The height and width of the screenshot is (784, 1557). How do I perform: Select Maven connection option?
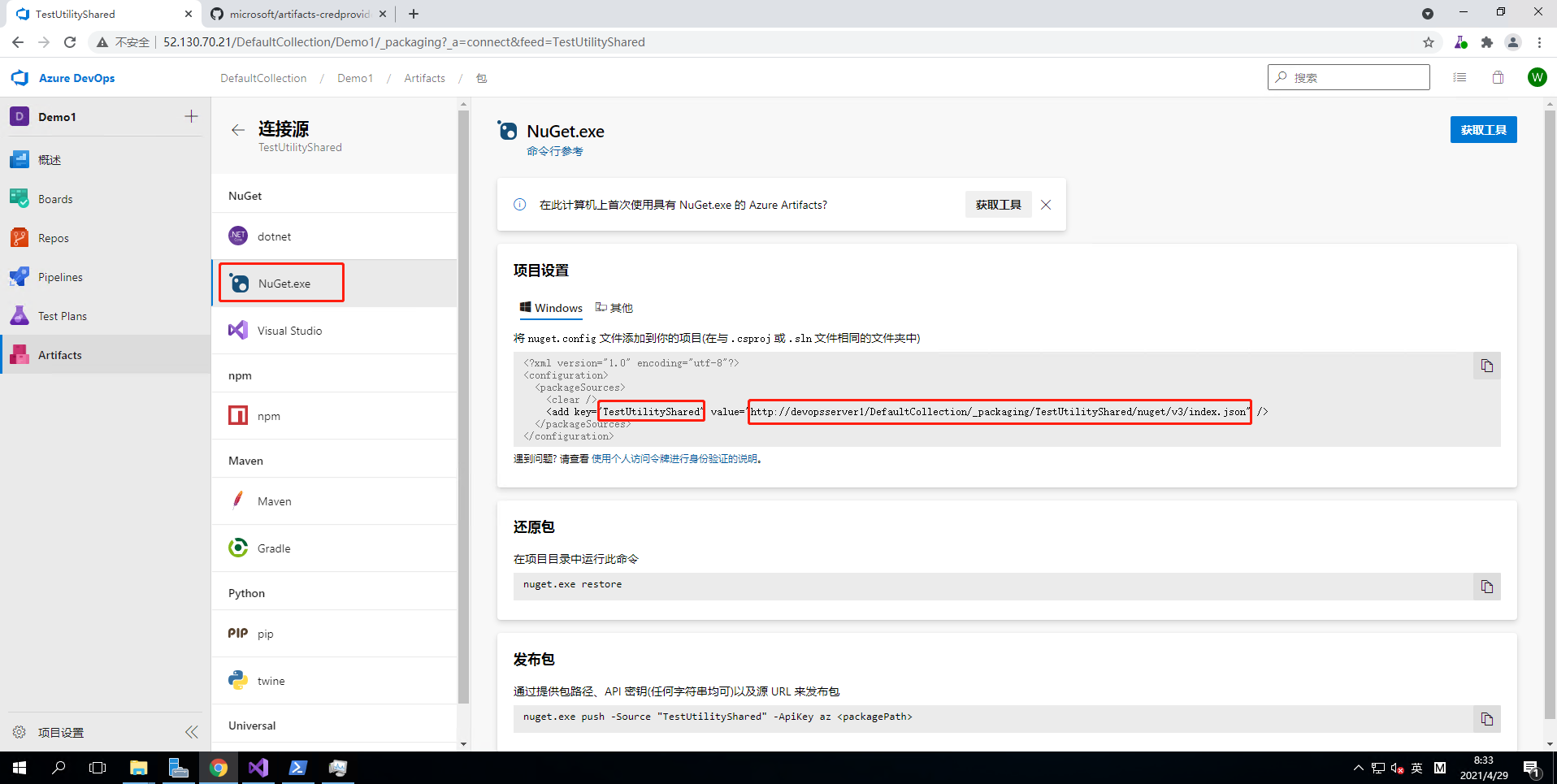pyautogui.click(x=334, y=501)
